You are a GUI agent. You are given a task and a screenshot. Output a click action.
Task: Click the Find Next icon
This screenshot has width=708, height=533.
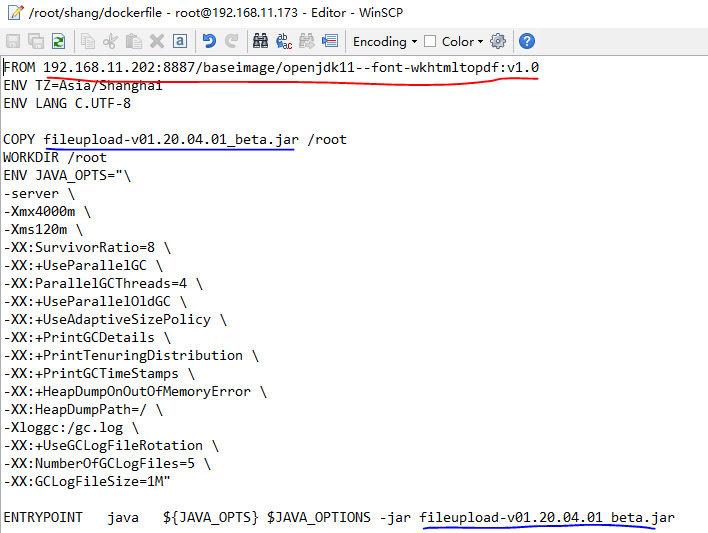click(x=307, y=41)
